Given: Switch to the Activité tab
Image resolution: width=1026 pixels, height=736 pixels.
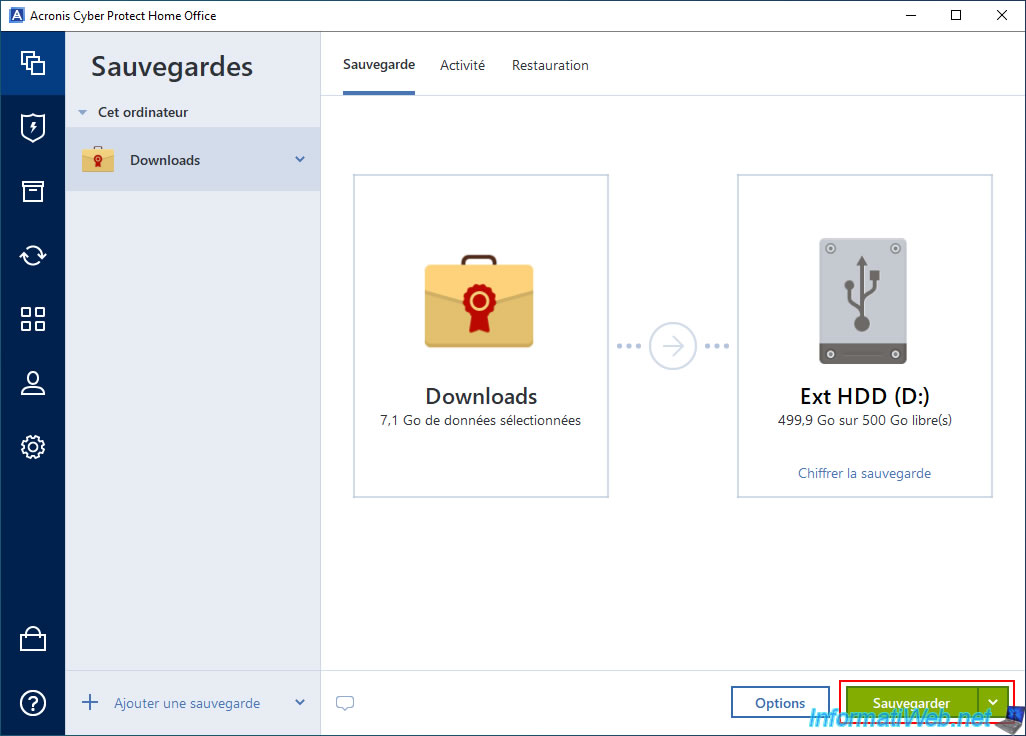Looking at the screenshot, I should [463, 65].
